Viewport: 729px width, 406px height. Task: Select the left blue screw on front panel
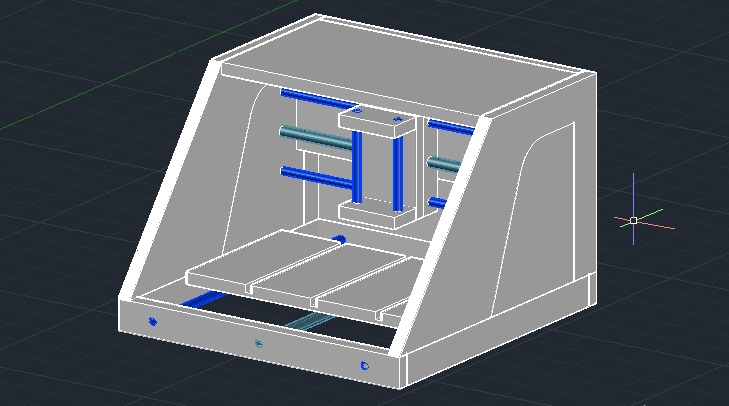pyautogui.click(x=152, y=321)
